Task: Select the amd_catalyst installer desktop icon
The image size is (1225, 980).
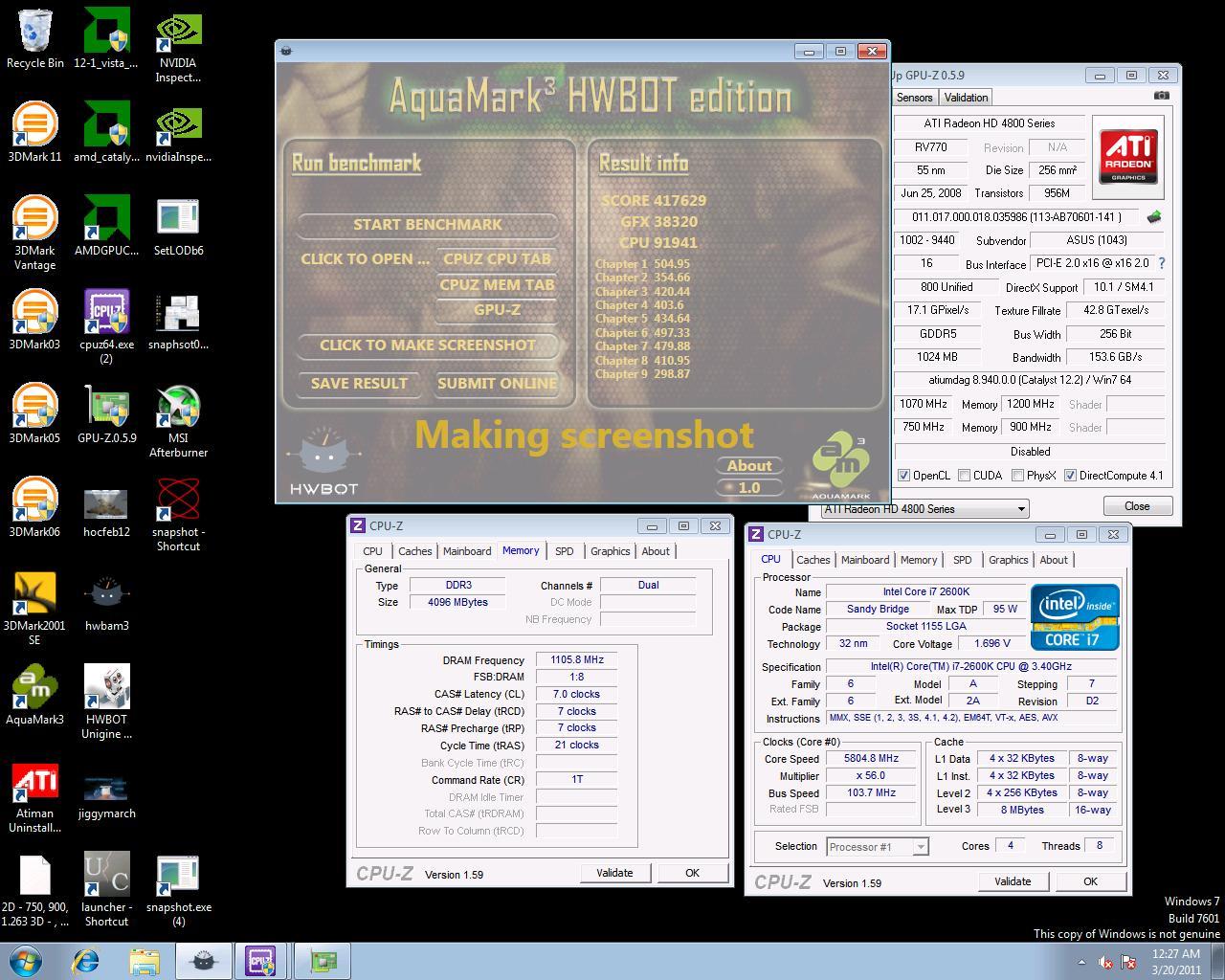Action: pyautogui.click(x=106, y=132)
